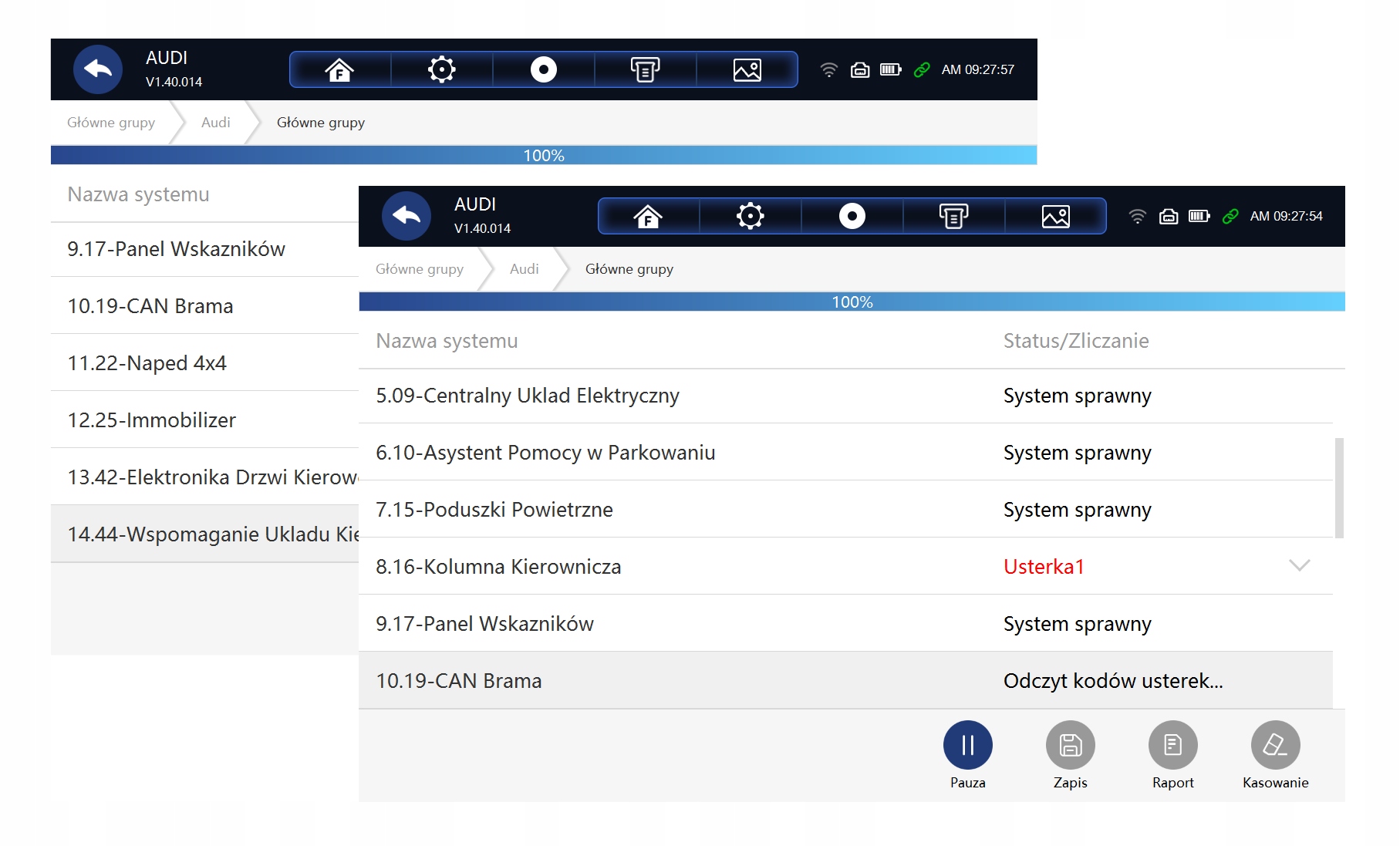Click Audi breadcrumb in front window
This screenshot has height=846, width=1400.
point(524,269)
